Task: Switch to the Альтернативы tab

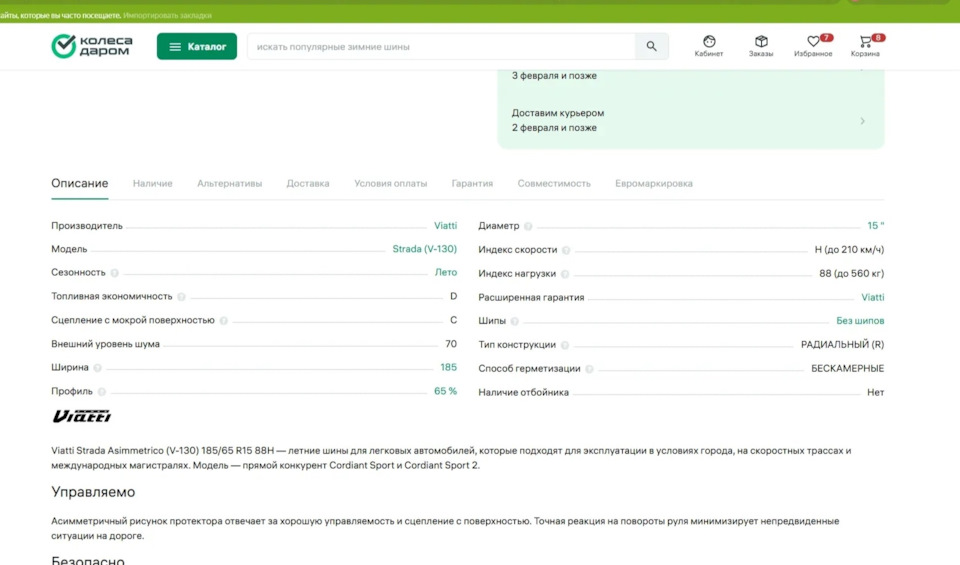Action: click(230, 183)
